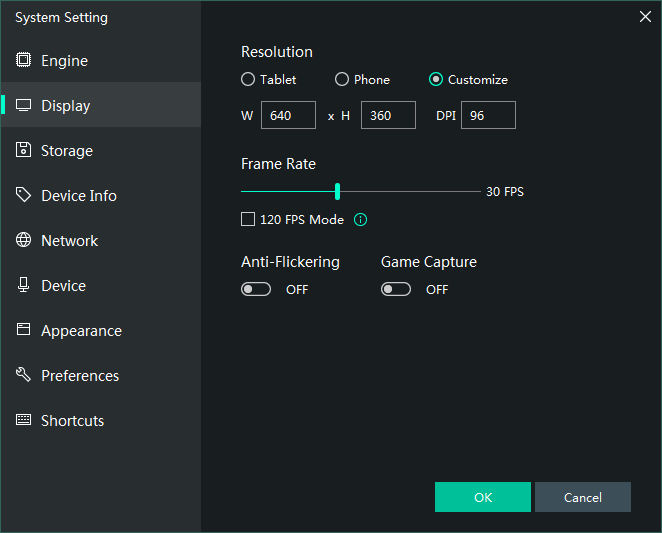Viewport: 662px width, 533px height.
Task: Click the Appearance window icon
Action: pyautogui.click(x=23, y=330)
